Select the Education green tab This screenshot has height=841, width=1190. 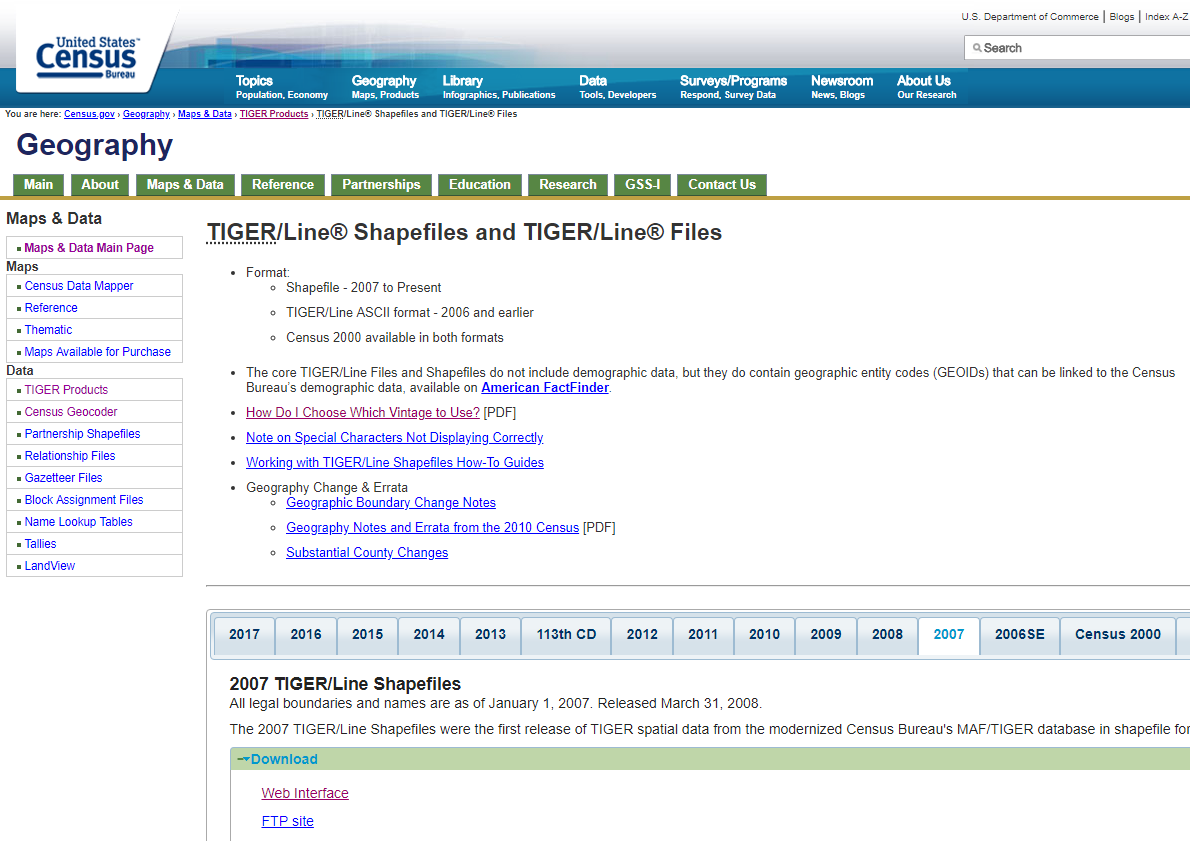[480, 184]
